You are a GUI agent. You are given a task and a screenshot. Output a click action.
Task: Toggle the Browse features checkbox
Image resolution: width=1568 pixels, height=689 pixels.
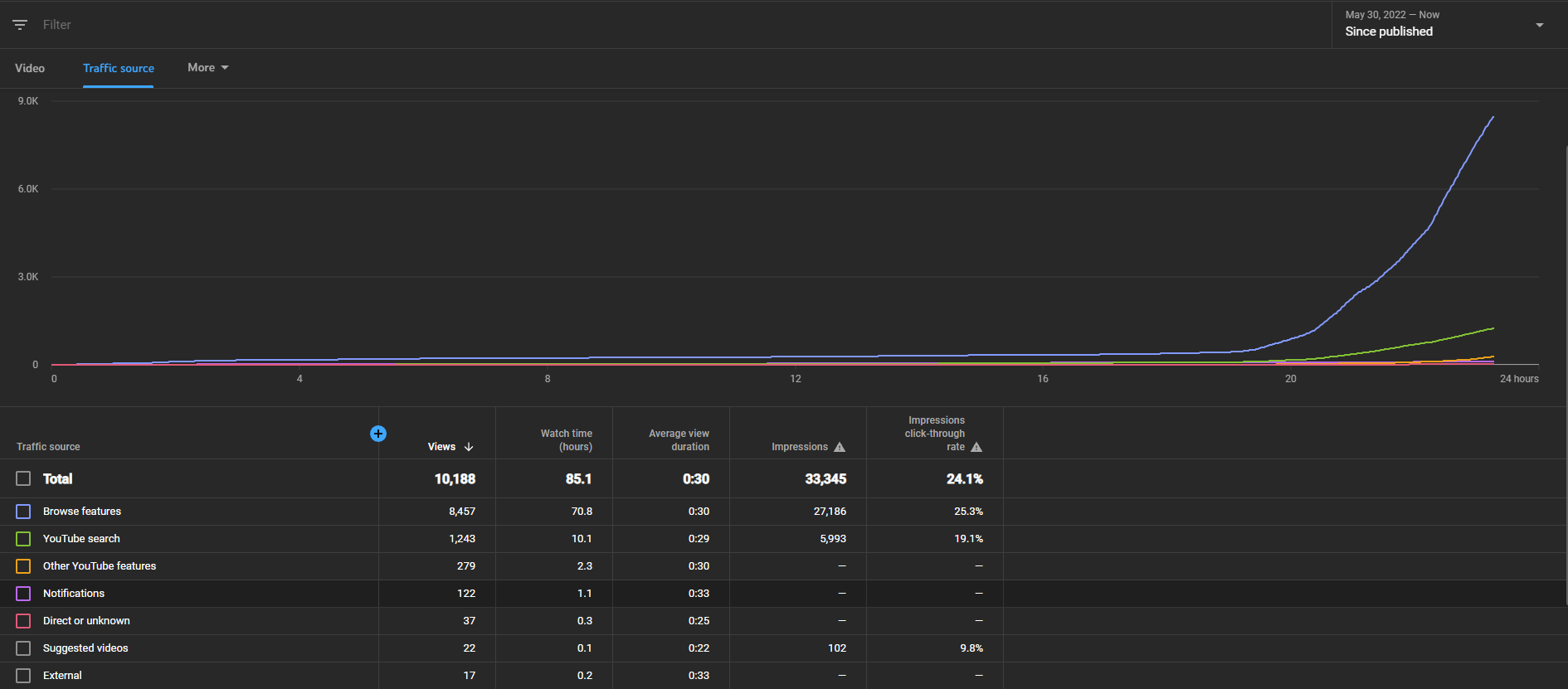(x=23, y=512)
